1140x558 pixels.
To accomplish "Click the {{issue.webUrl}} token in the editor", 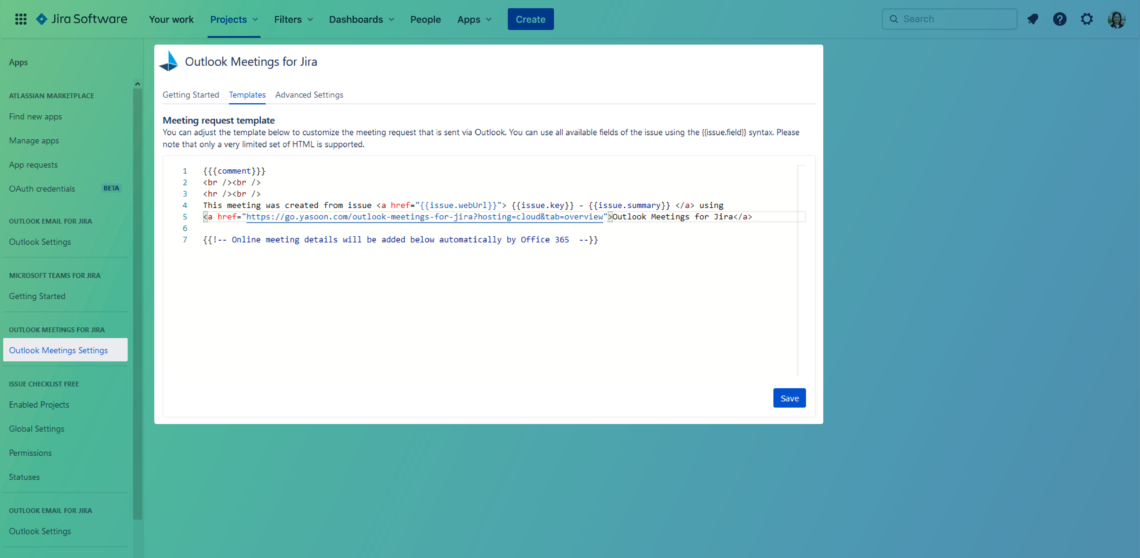I will click(458, 205).
